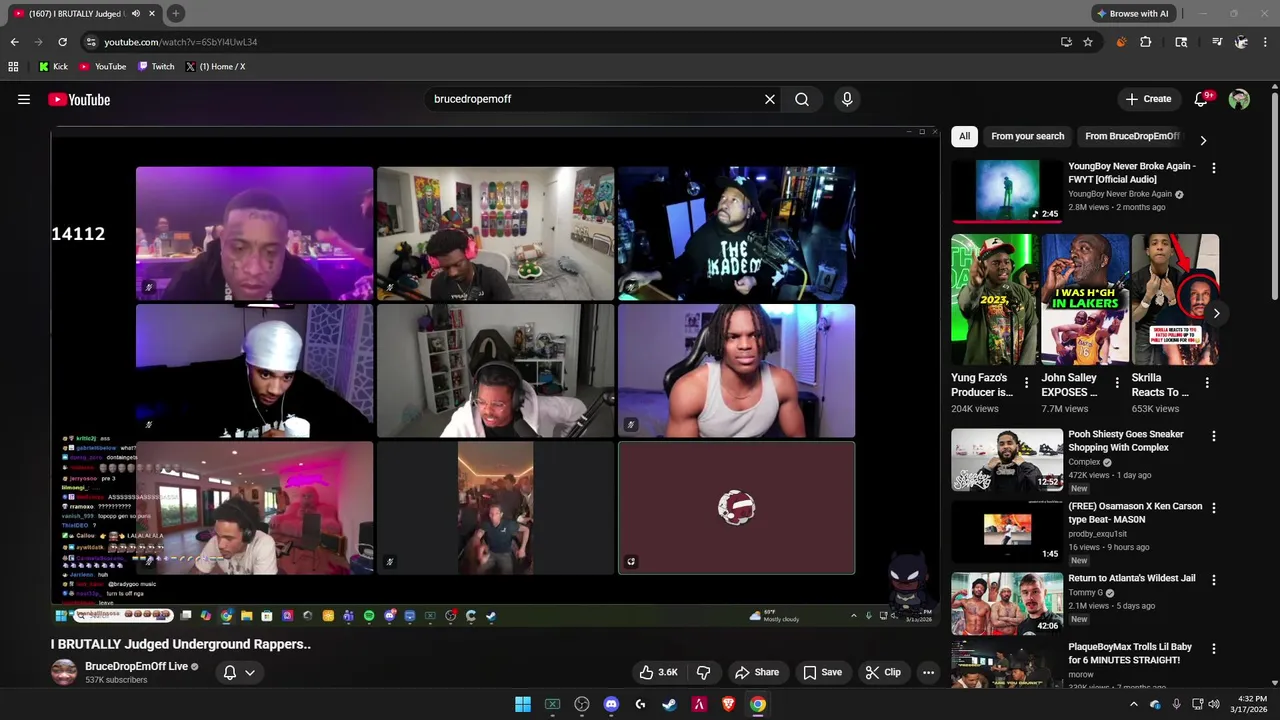
Task: Open Pooh Shiesty Sneaker Shopping thumbnail
Action: click(x=1006, y=459)
